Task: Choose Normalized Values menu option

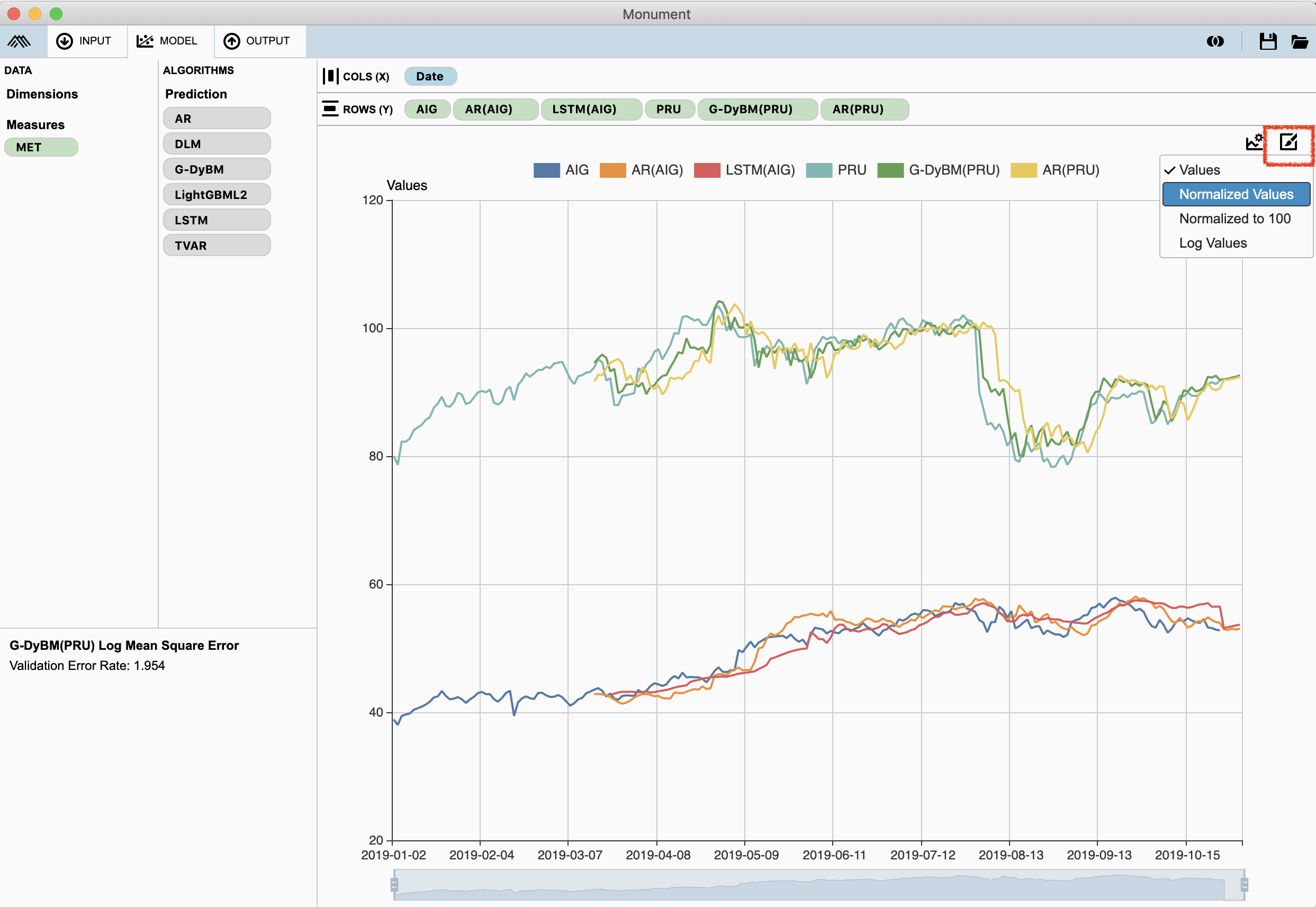Action: pyautogui.click(x=1236, y=194)
